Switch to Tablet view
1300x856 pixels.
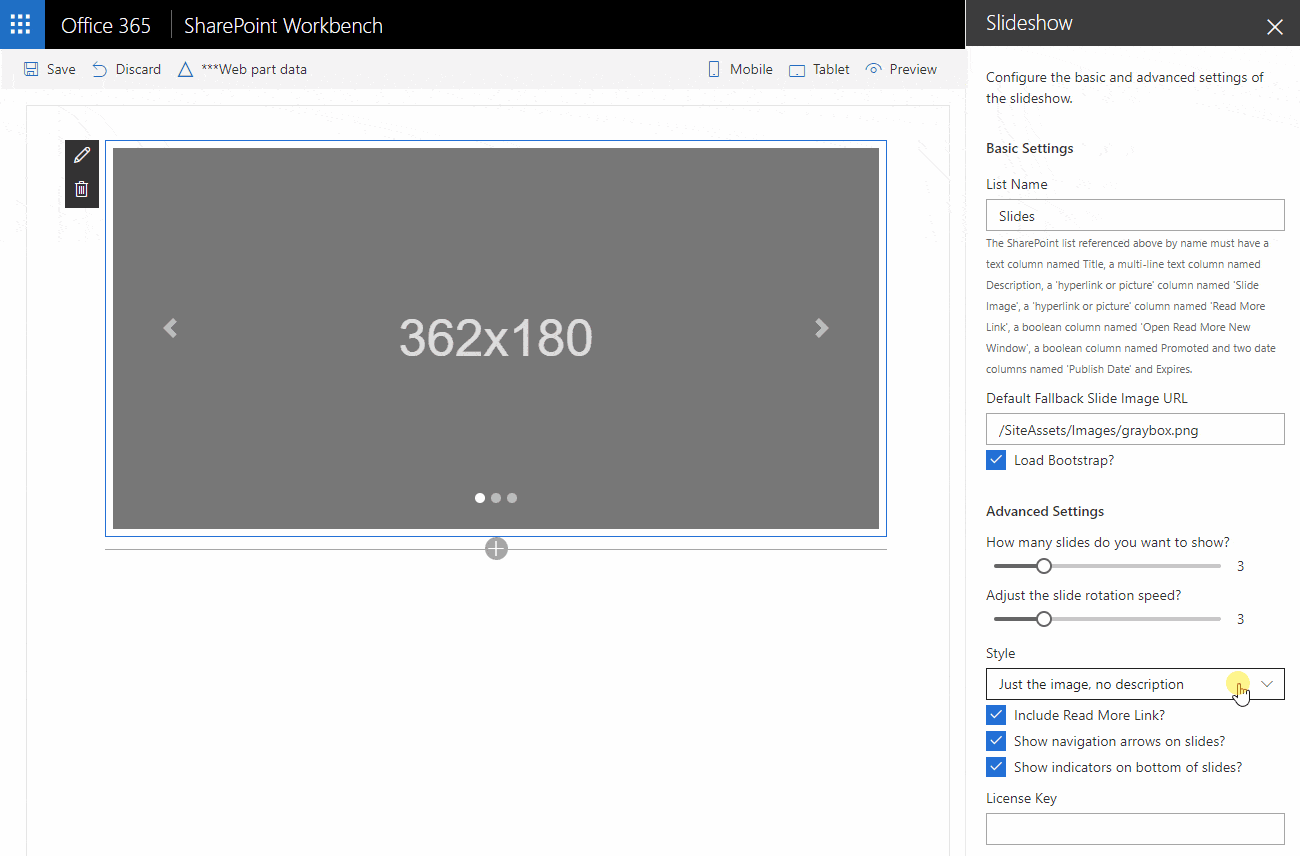point(819,70)
